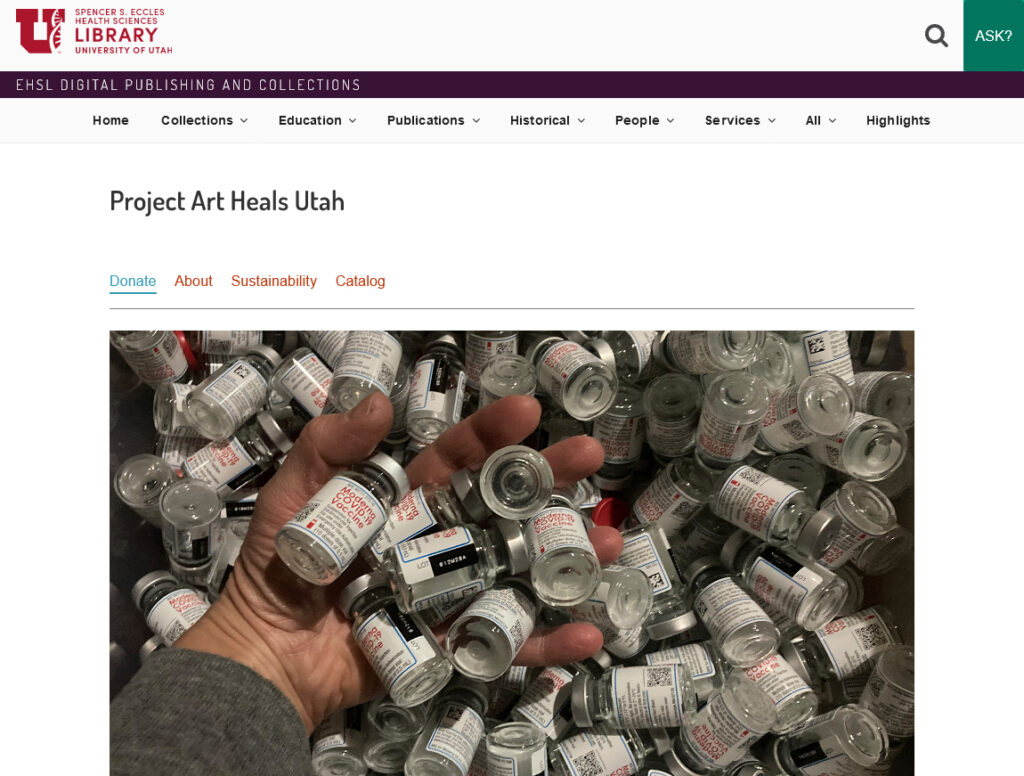Select the Donate tab
This screenshot has height=776, width=1024.
pos(133,281)
